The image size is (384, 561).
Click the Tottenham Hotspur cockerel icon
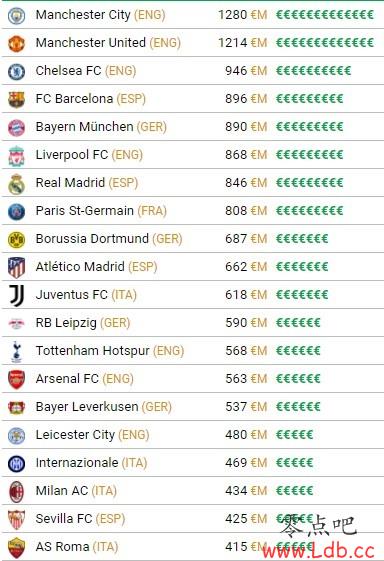(16, 352)
